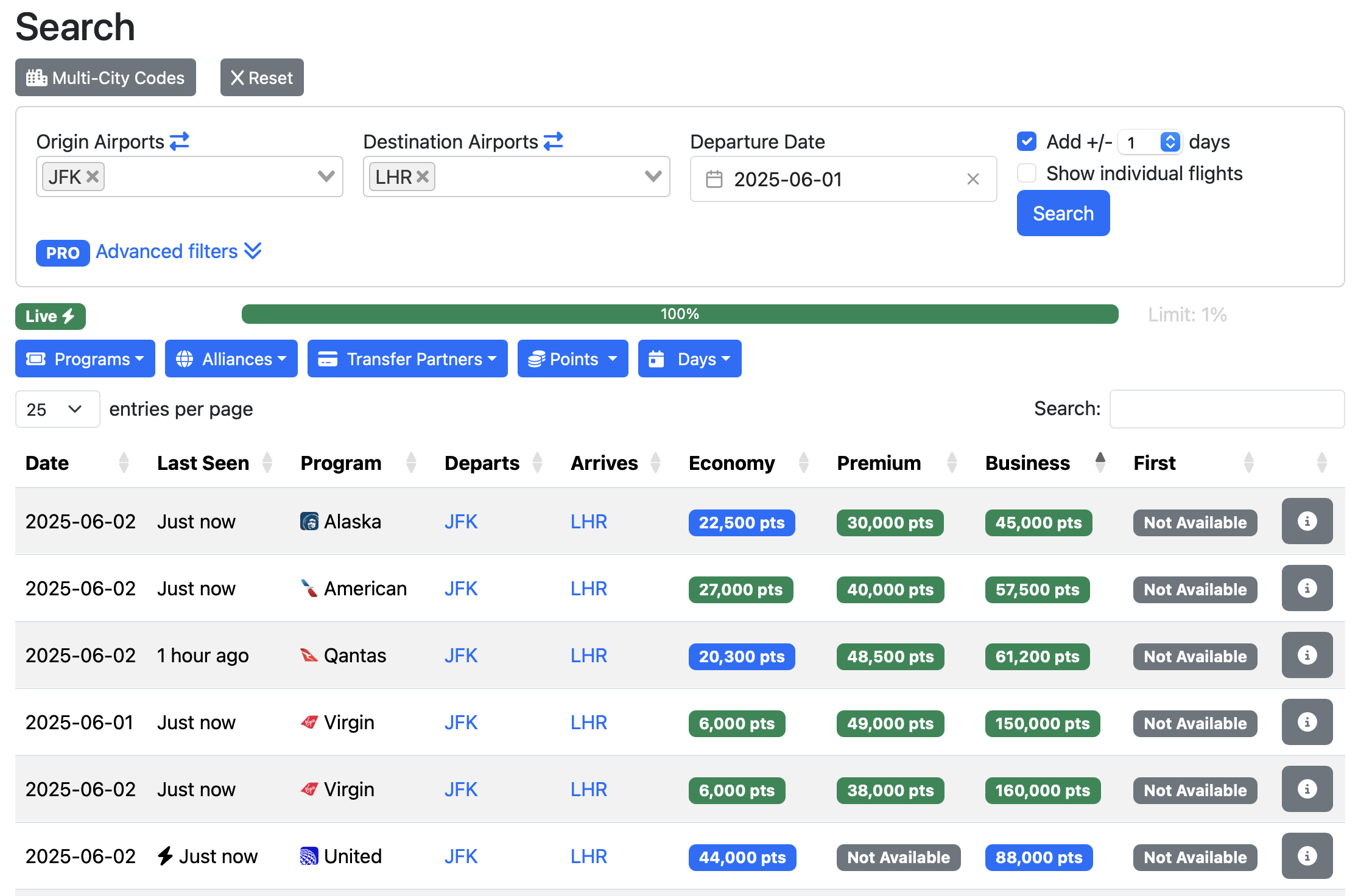
Task: Click the Reset button
Action: [262, 77]
